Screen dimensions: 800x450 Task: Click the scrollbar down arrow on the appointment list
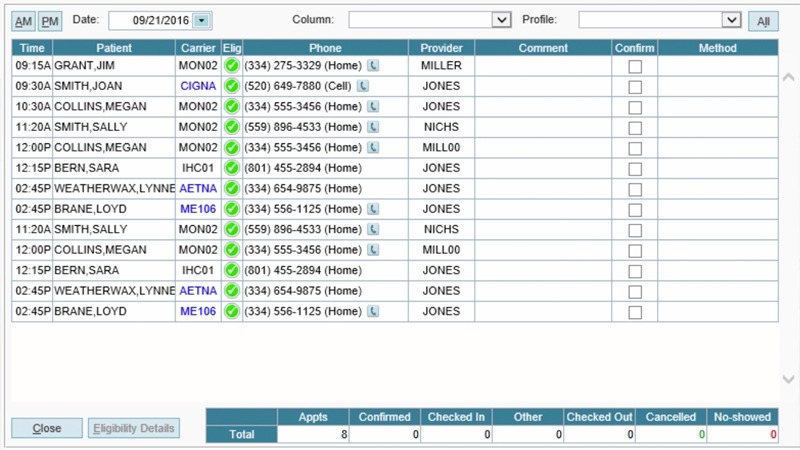tap(788, 379)
